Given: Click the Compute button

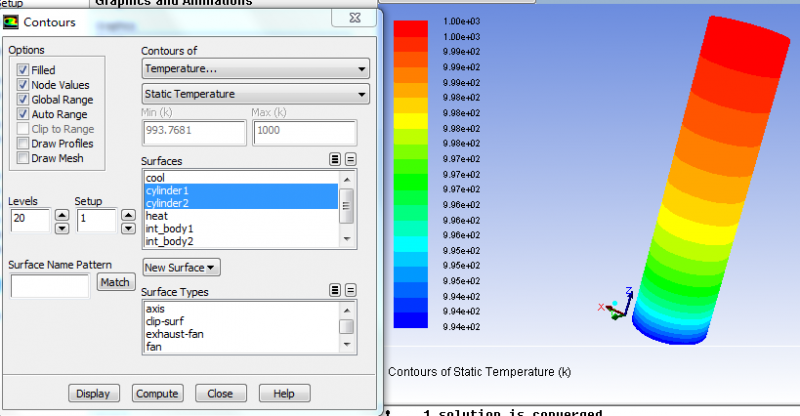Looking at the screenshot, I should coord(157,394).
